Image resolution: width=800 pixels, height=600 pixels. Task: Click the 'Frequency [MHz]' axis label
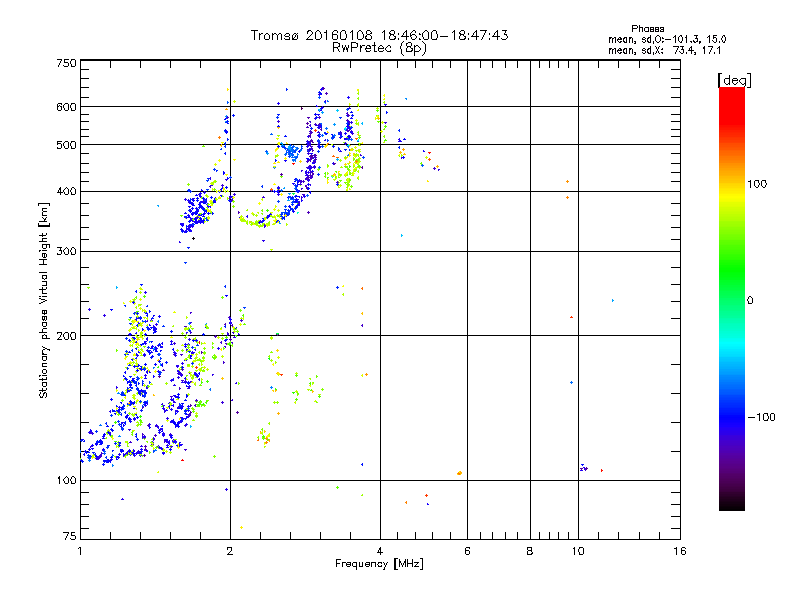pyautogui.click(x=379, y=564)
